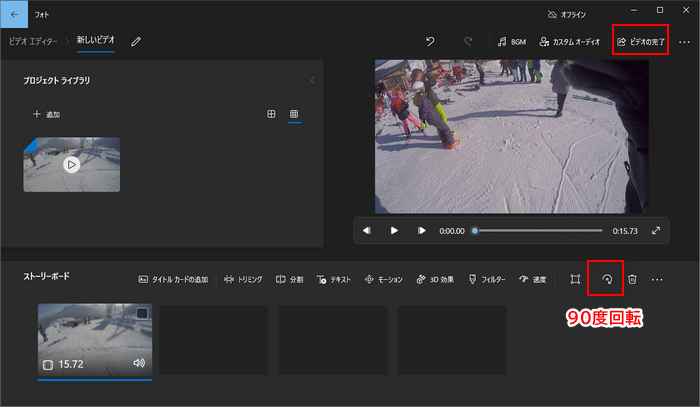Open the フィルター tool

pyautogui.click(x=487, y=279)
